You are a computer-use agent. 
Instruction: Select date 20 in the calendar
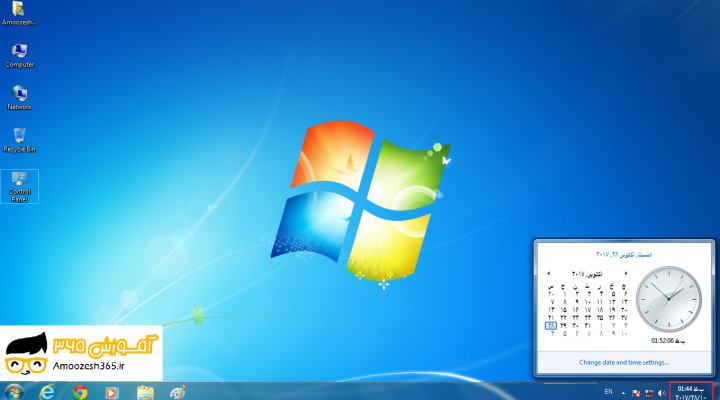click(x=624, y=310)
